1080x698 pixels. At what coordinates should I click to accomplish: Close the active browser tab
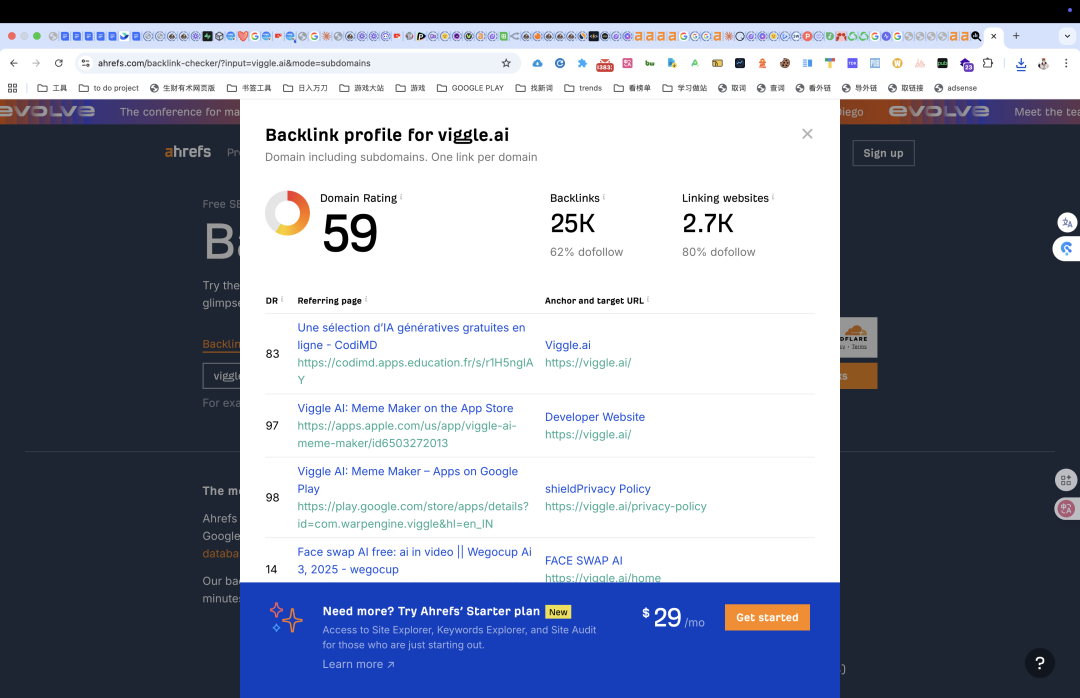[993, 36]
